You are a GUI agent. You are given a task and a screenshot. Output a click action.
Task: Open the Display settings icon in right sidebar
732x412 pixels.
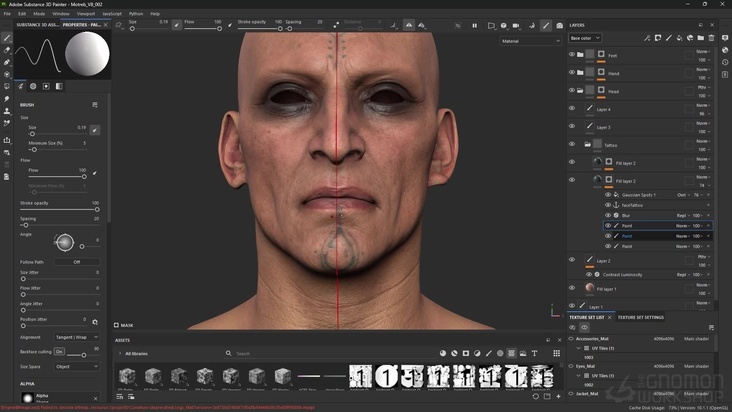725,37
